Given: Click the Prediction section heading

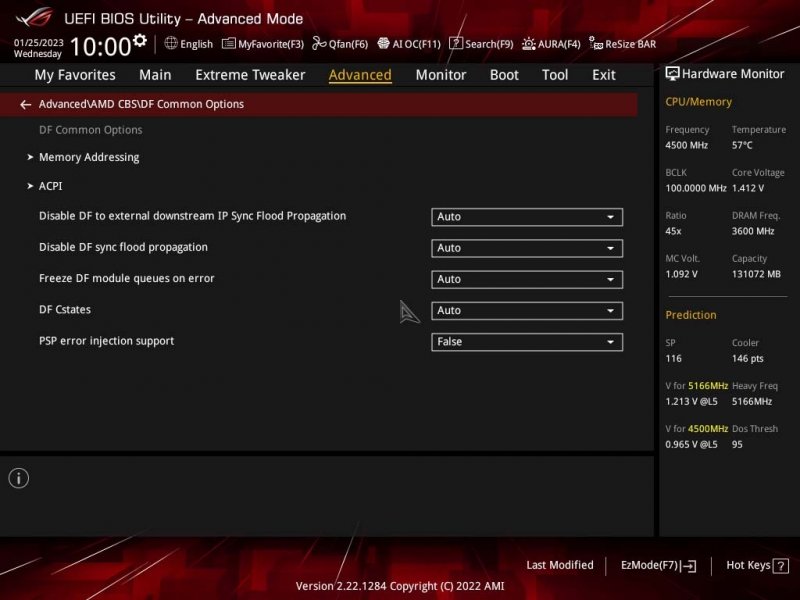Looking at the screenshot, I should click(690, 315).
